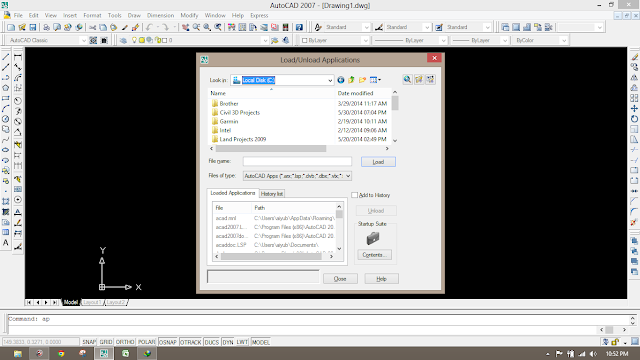The width and height of the screenshot is (640, 360).
Task: Select the Multiline Text A tool
Action: pos(6,242)
